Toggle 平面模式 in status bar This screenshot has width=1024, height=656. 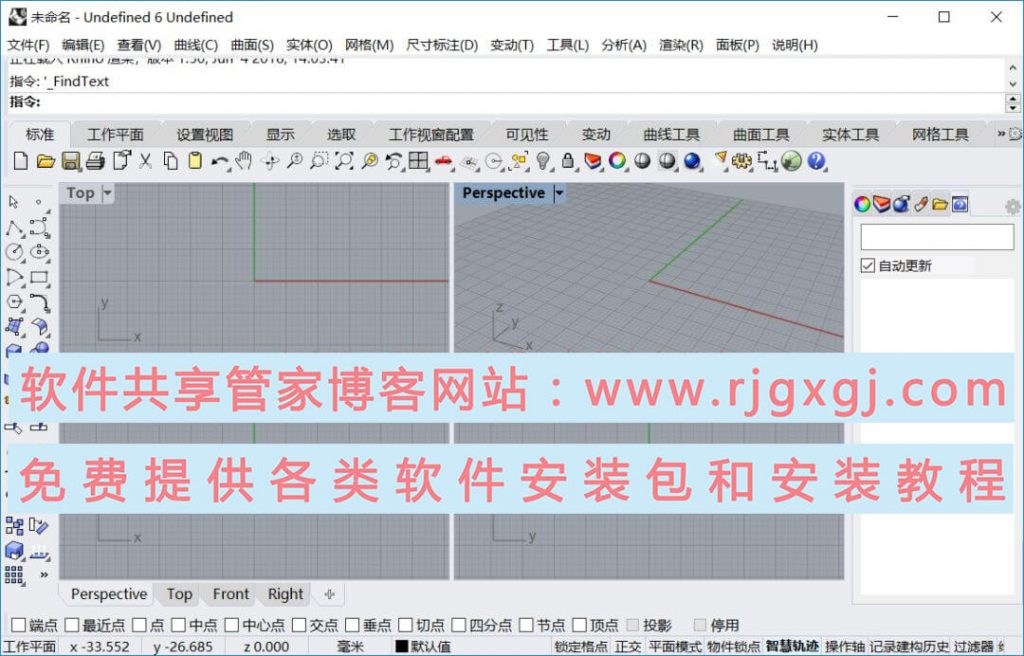(675, 647)
